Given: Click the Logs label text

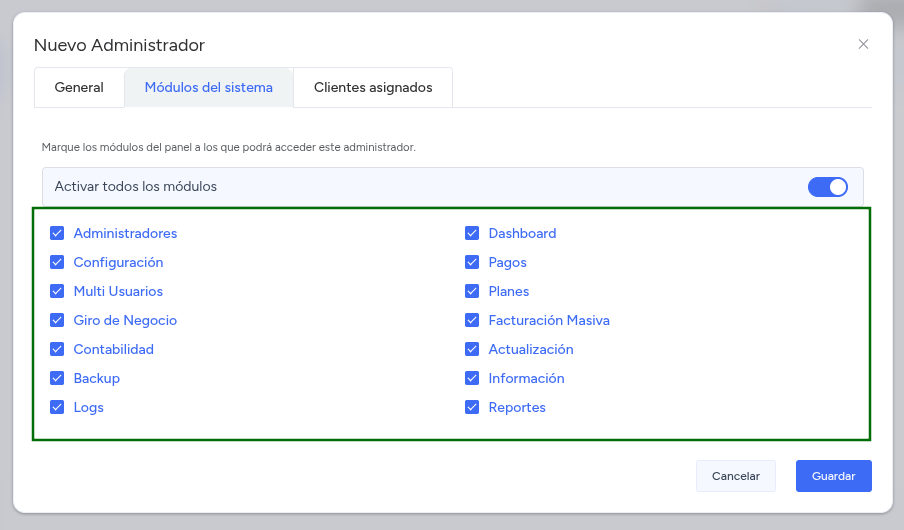Looking at the screenshot, I should pos(89,408).
